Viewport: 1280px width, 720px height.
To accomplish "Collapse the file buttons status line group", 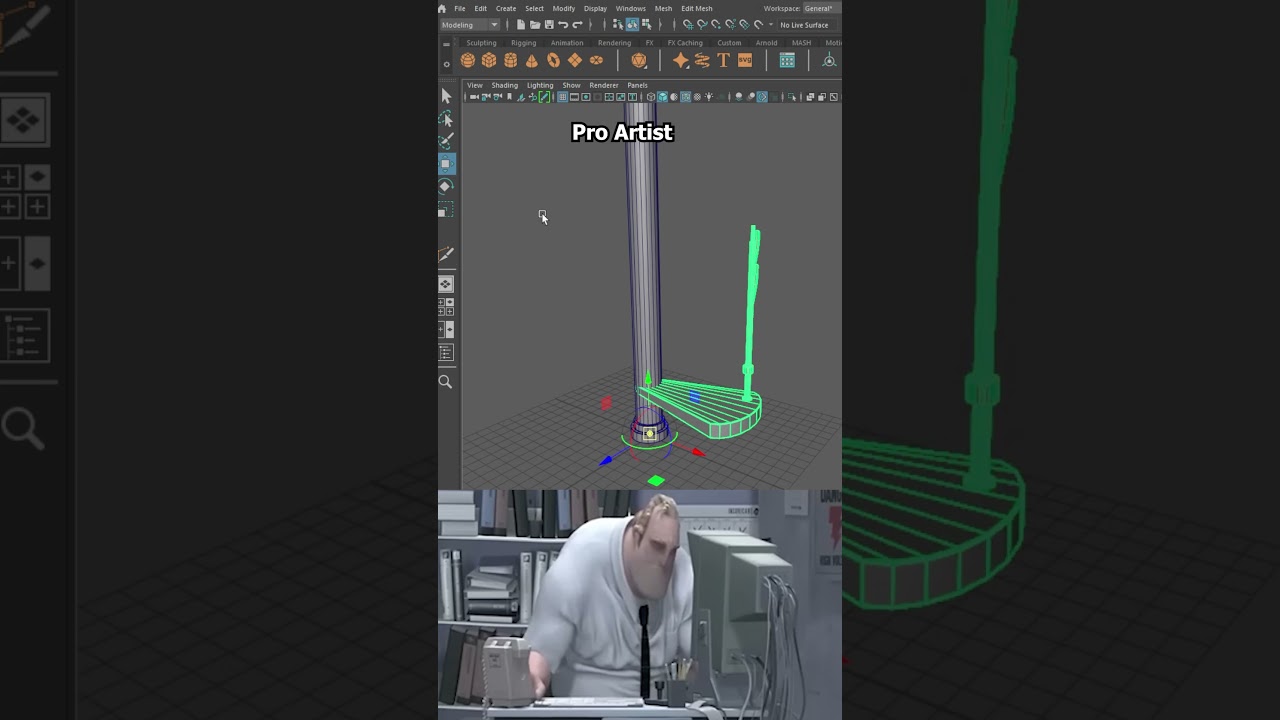I will point(507,25).
